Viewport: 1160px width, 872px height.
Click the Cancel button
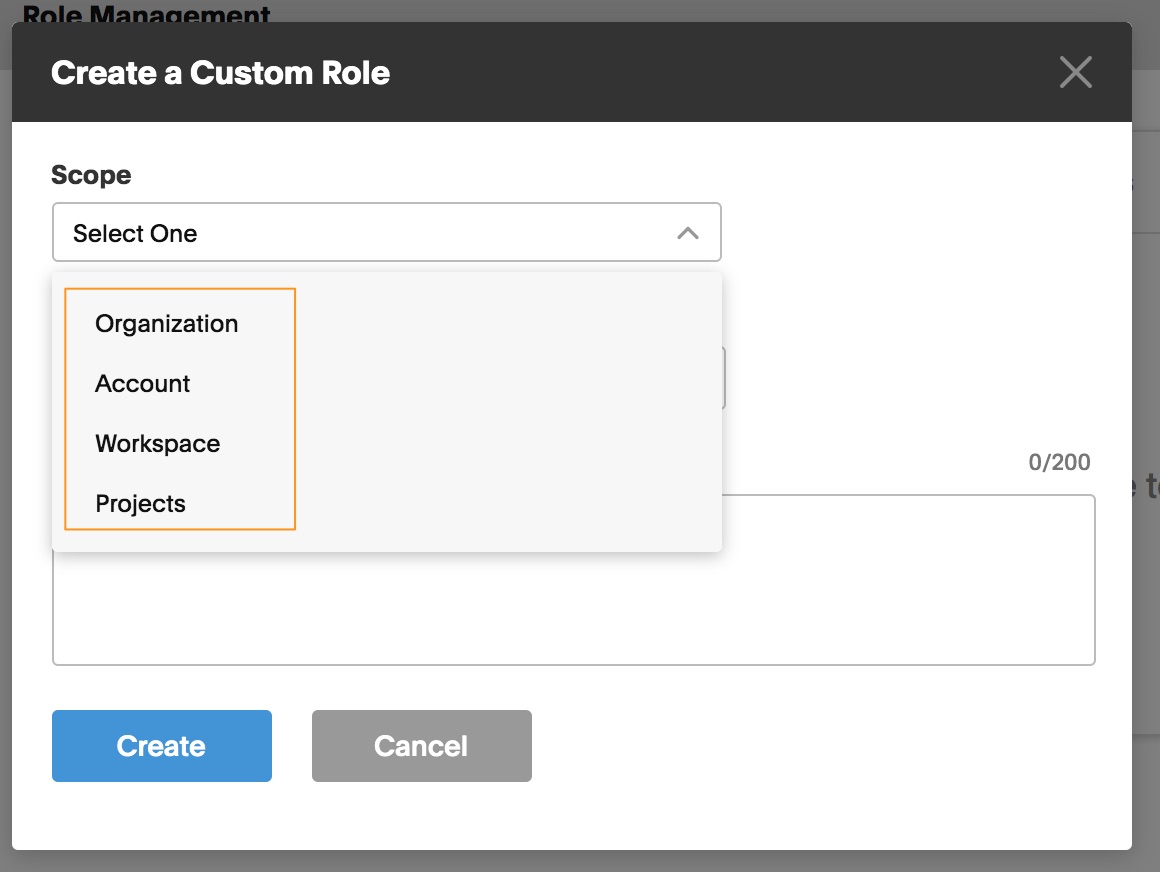pyautogui.click(x=422, y=746)
